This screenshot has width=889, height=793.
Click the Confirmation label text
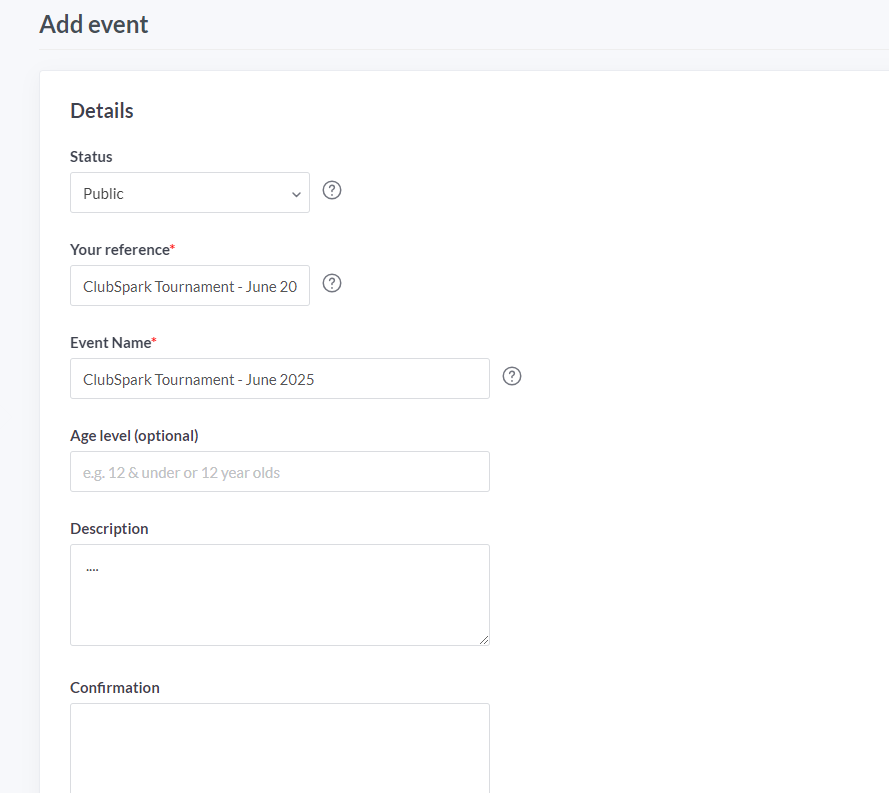click(x=115, y=687)
